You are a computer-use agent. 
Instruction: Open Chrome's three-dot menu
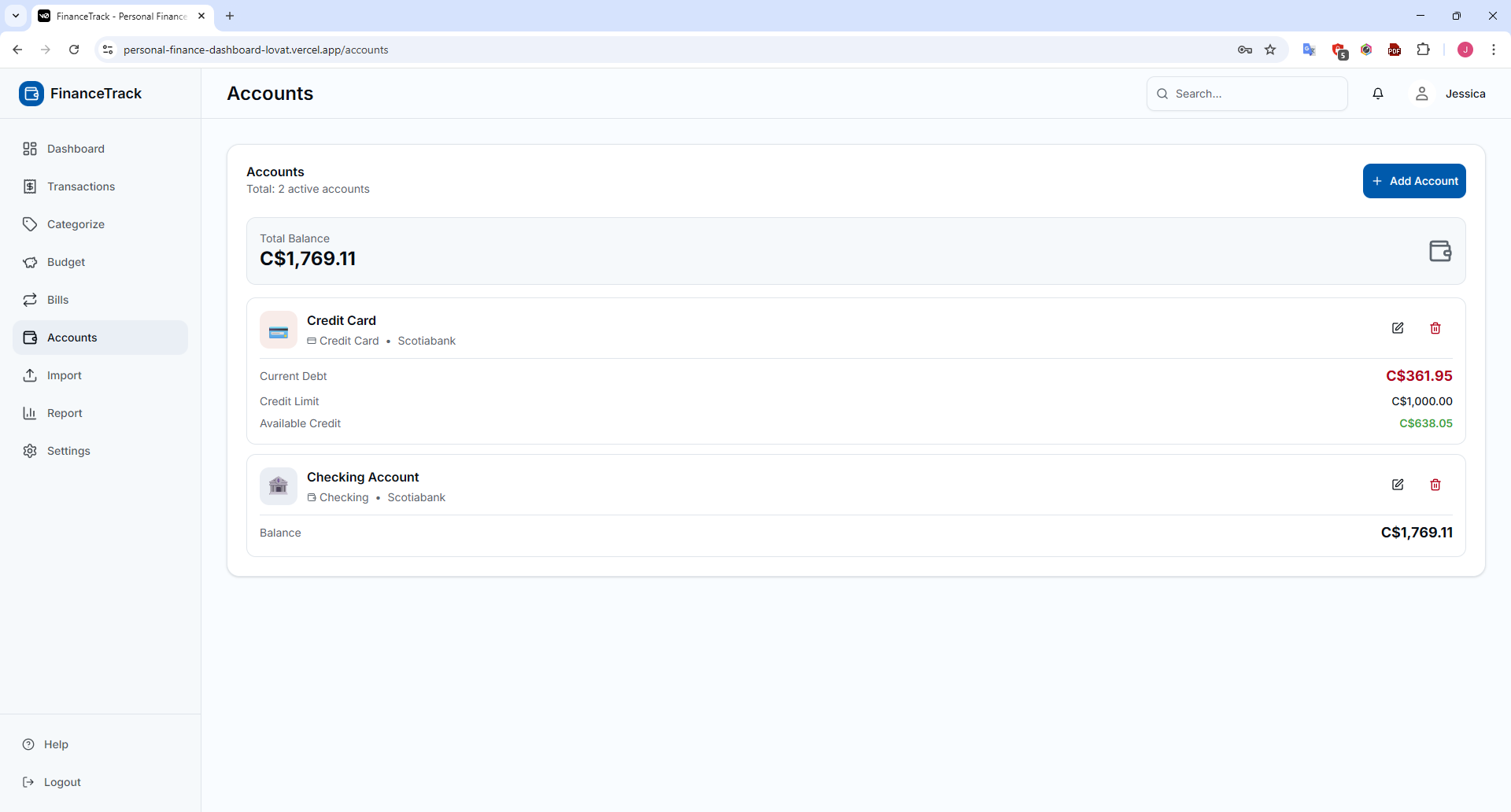[1494, 50]
